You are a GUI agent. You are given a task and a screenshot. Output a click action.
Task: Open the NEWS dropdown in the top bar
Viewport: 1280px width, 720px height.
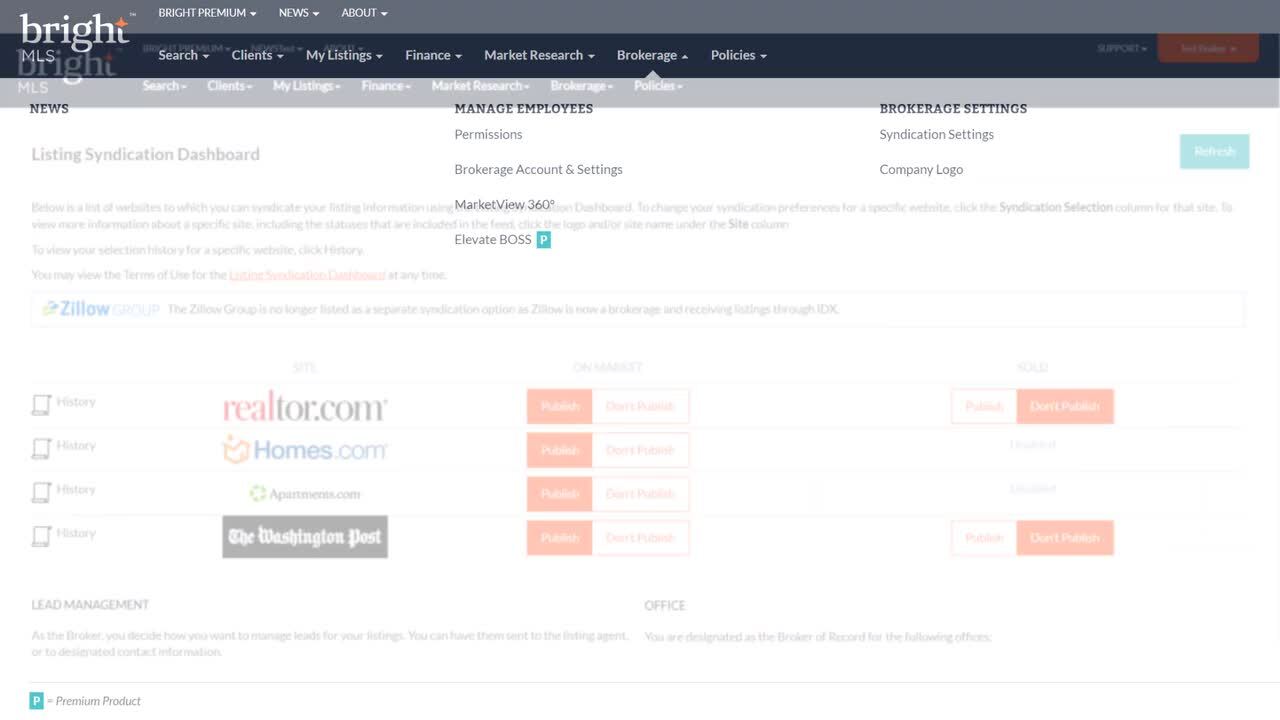[x=299, y=13]
